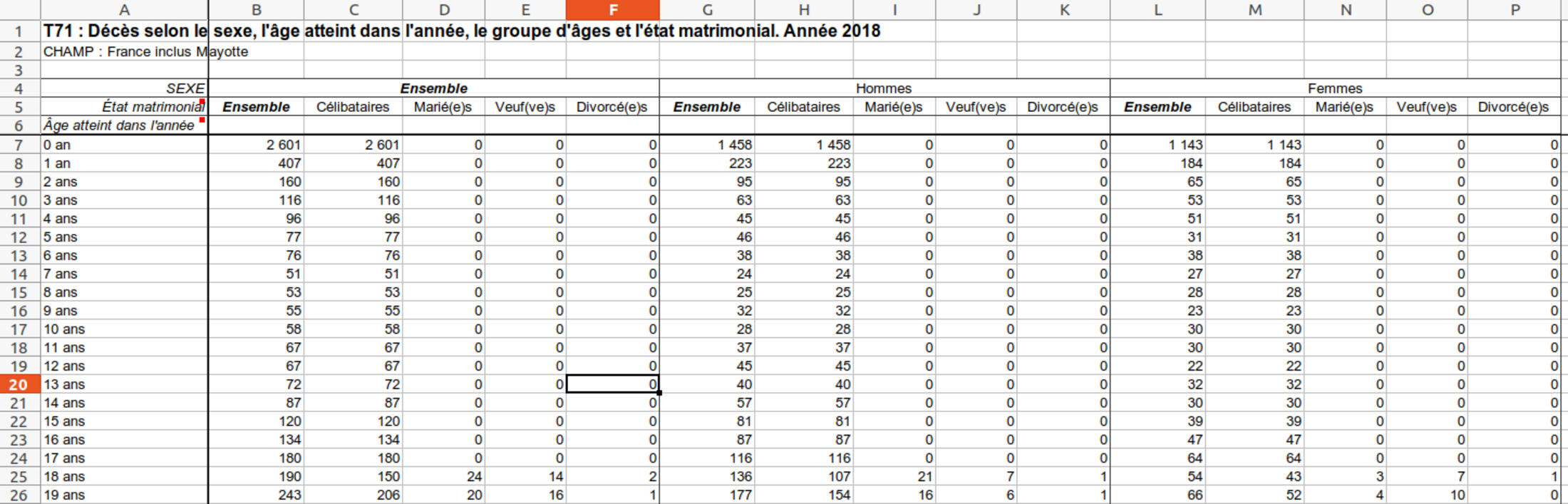Select the column F header
The width and height of the screenshot is (1568, 504).
point(612,10)
